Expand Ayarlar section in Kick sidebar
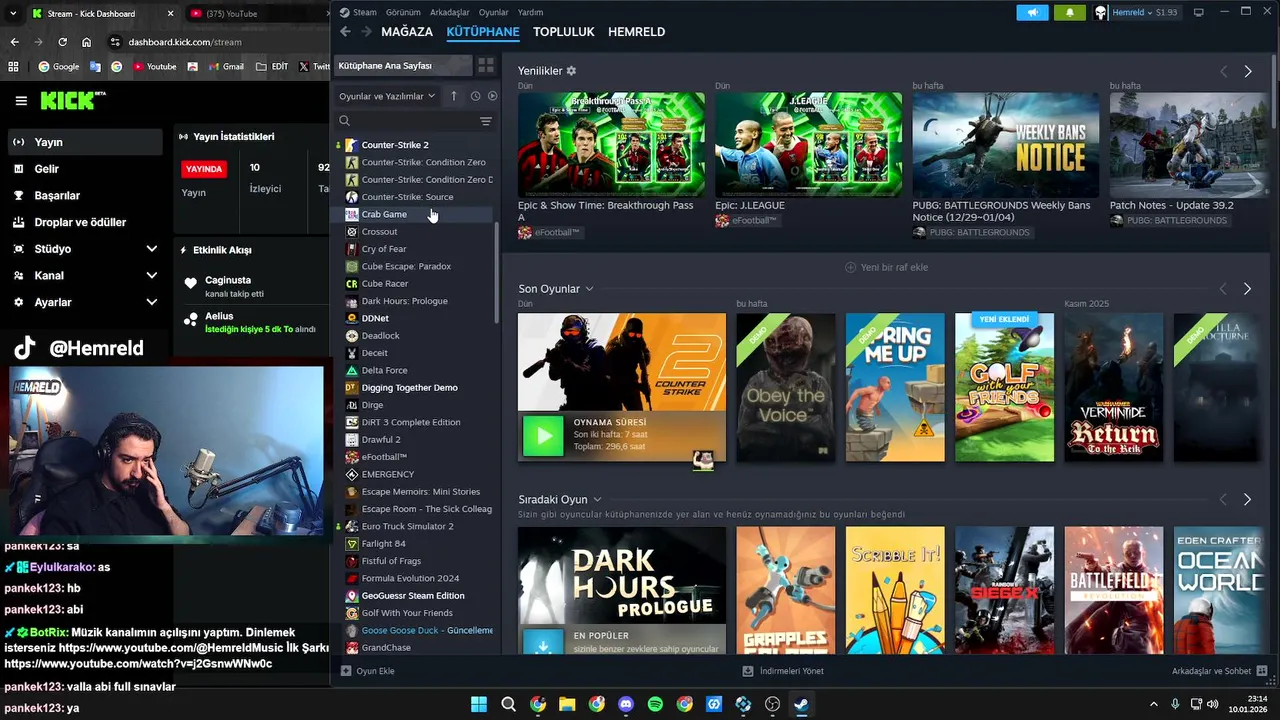Viewport: 1280px width, 720px height. point(151,302)
